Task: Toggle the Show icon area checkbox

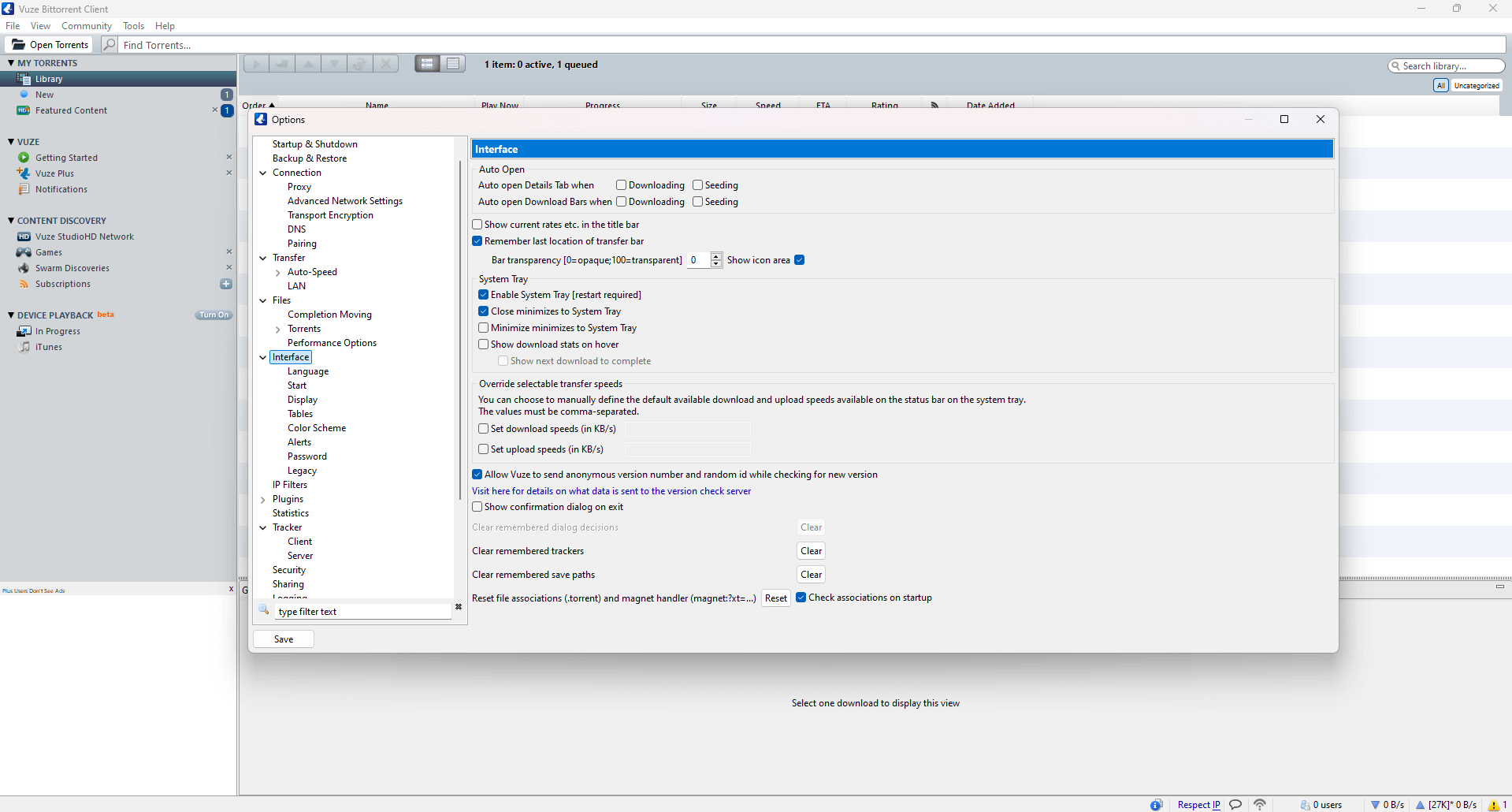Action: [799, 260]
